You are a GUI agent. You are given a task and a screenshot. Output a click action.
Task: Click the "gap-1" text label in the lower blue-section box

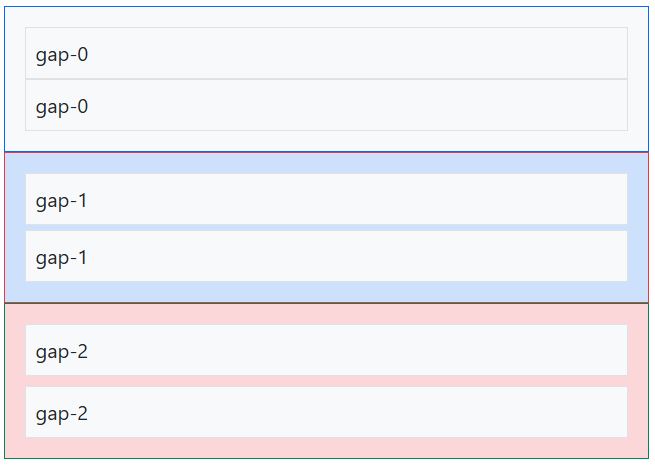pos(61,258)
